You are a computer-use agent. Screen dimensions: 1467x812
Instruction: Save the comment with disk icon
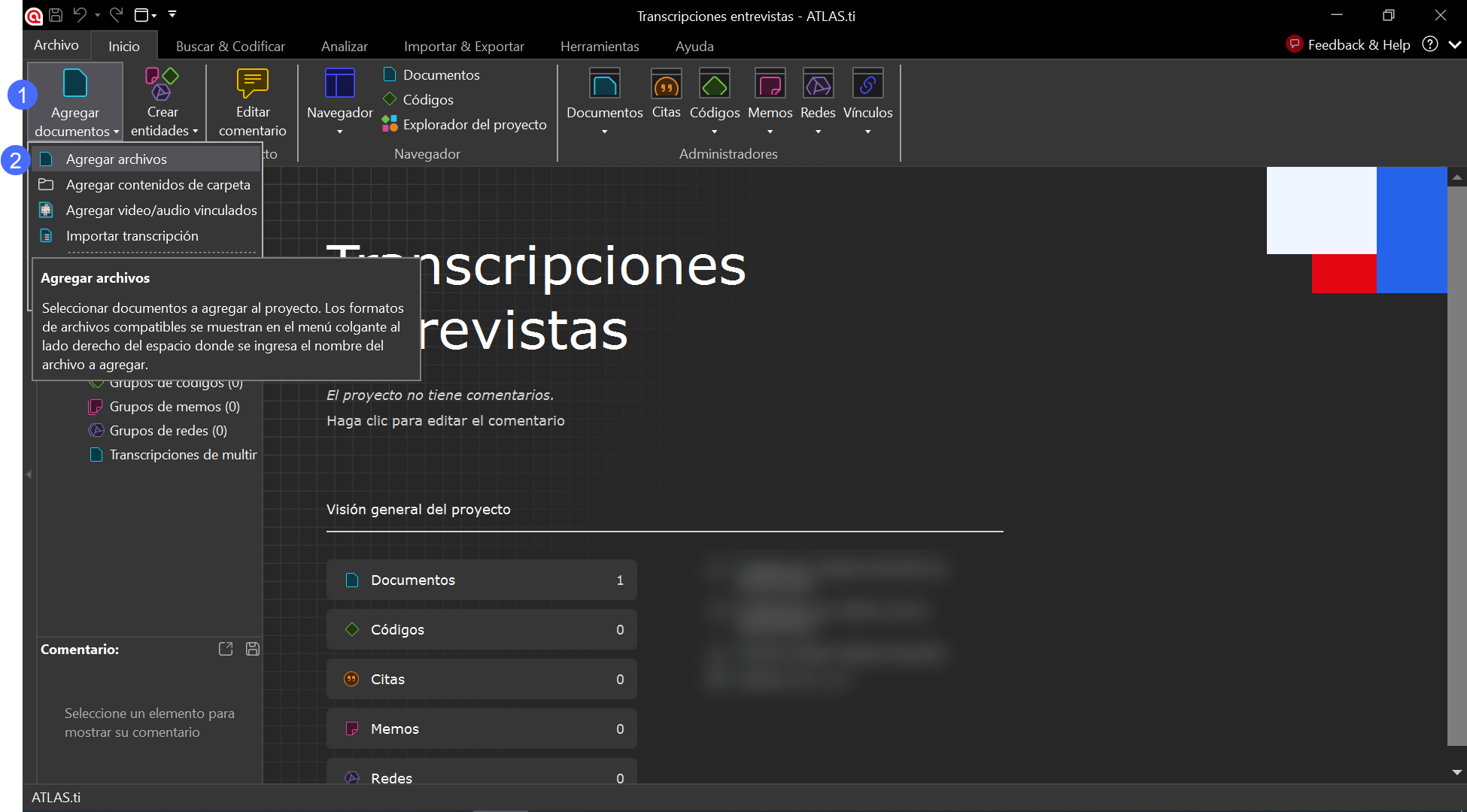[x=253, y=649]
